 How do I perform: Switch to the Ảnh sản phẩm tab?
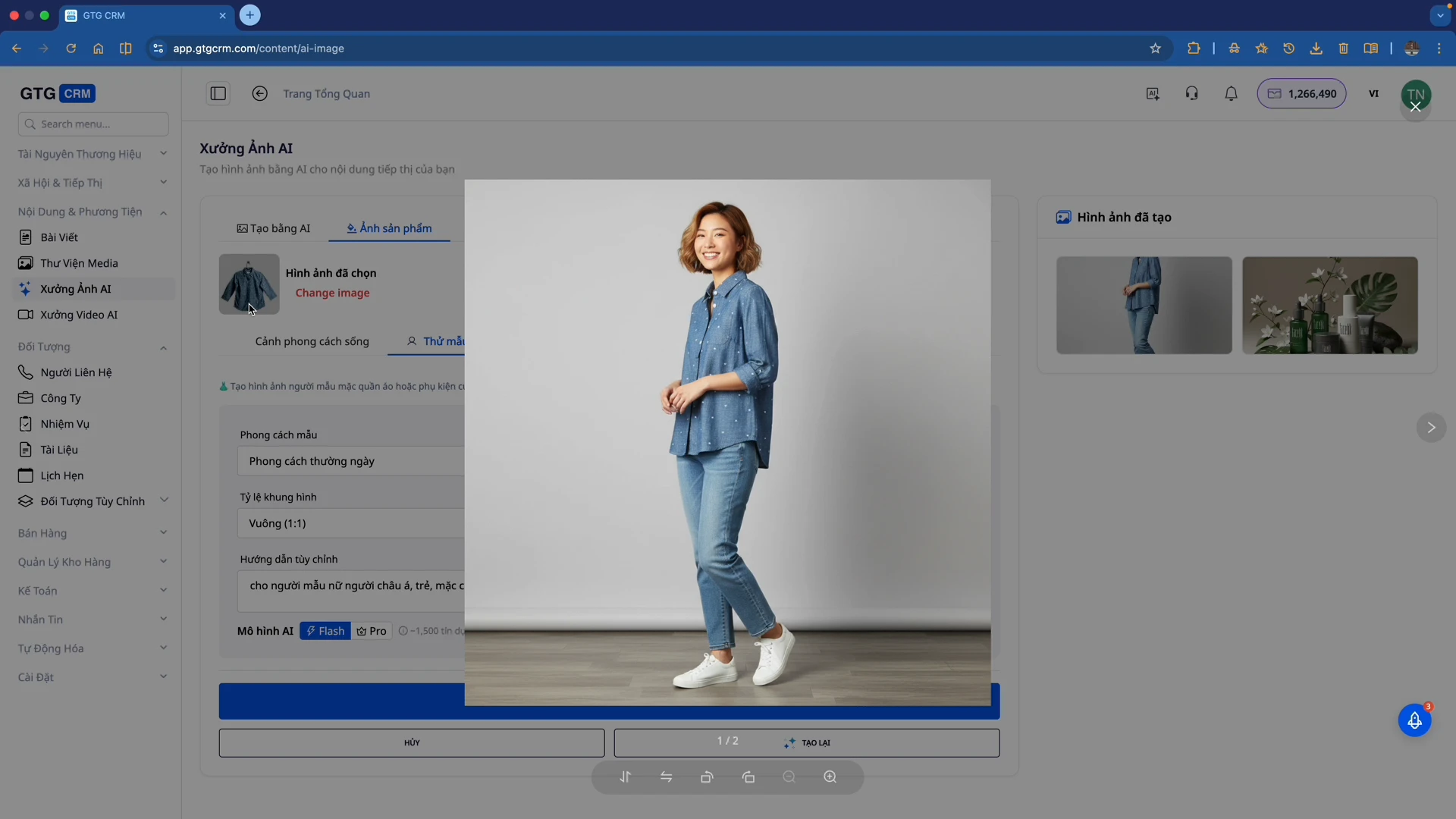pos(389,227)
